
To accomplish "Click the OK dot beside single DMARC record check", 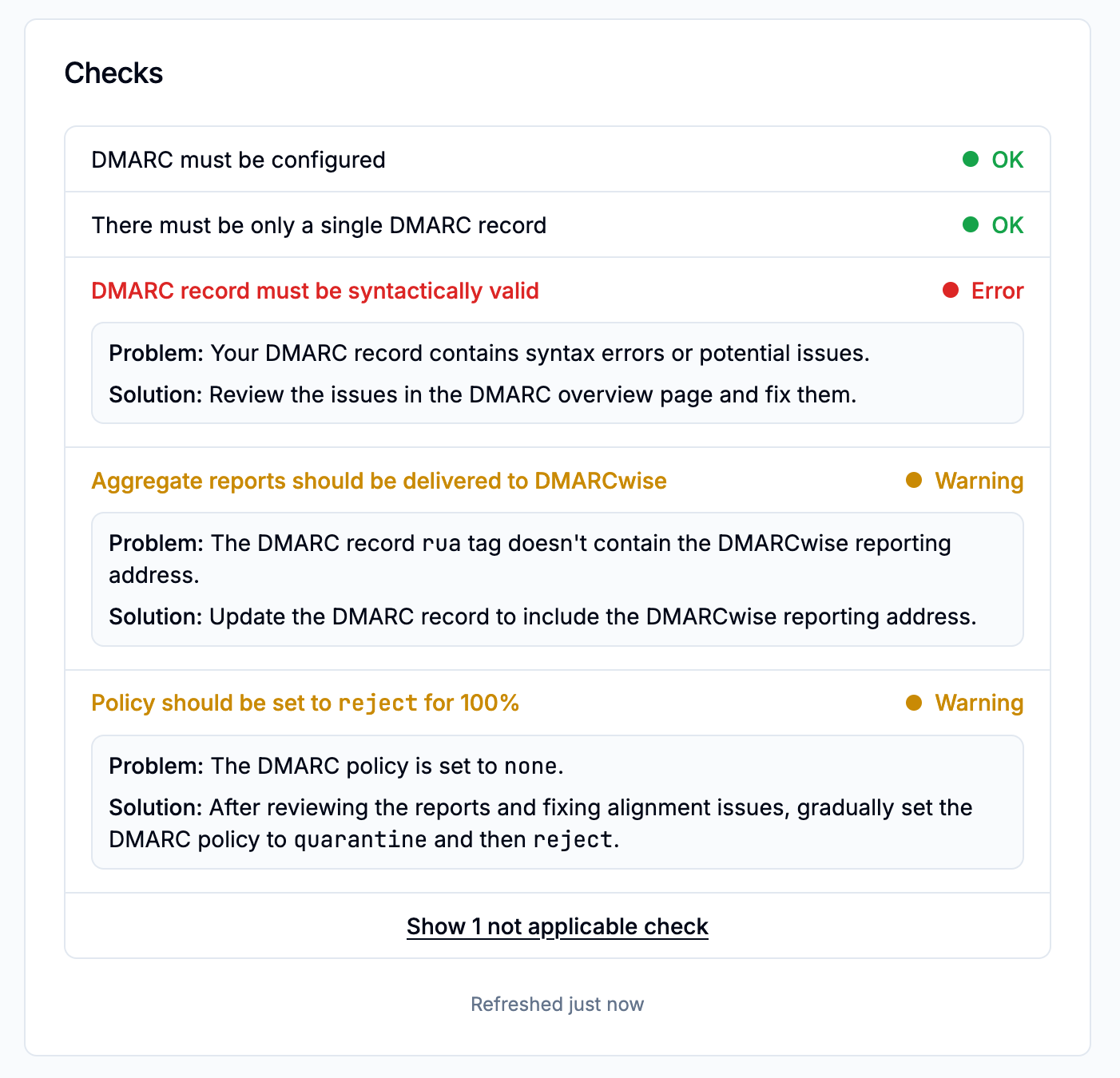I will (970, 224).
